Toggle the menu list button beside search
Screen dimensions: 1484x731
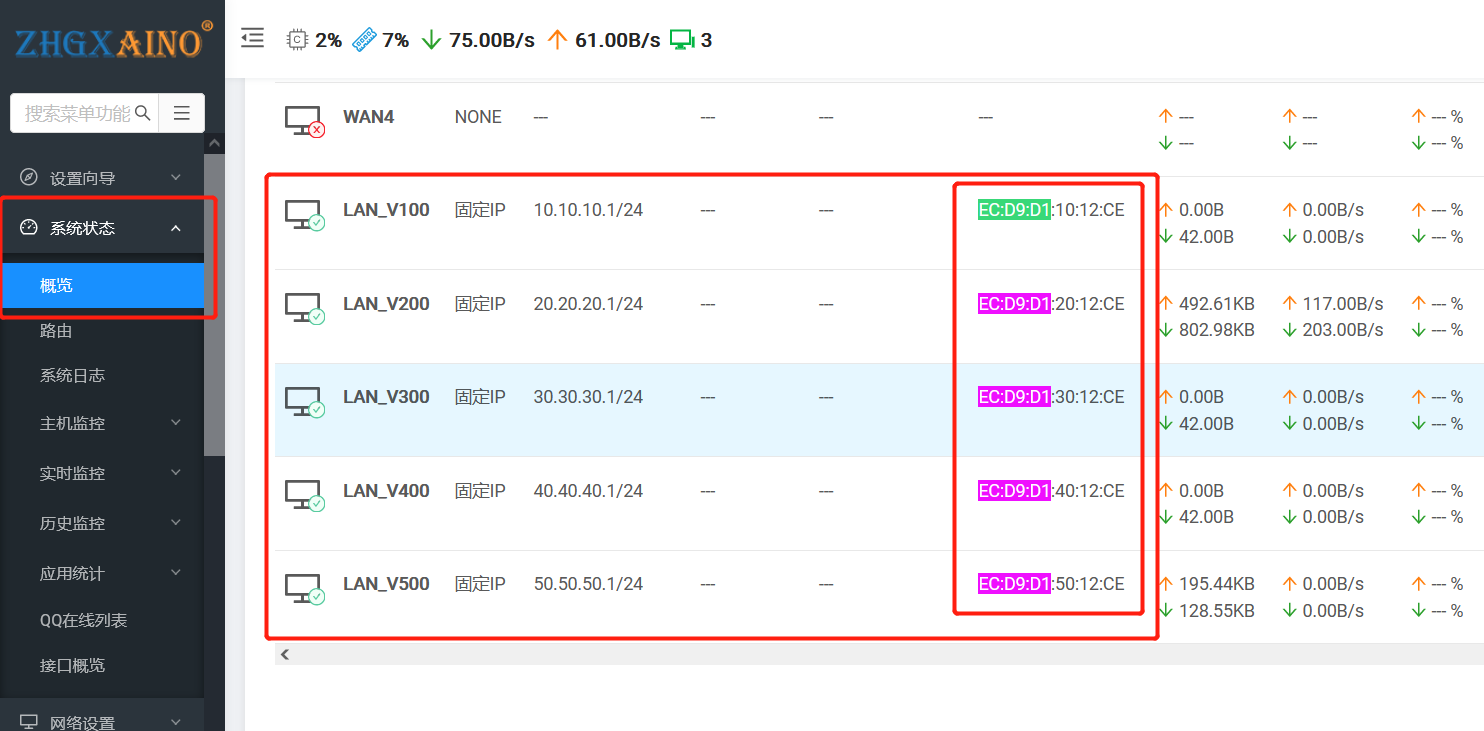point(182,113)
